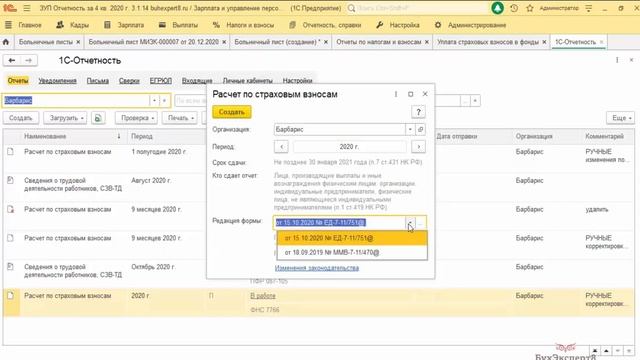Open the Зарплата section
The height and width of the screenshot is (360, 640).
124,25
